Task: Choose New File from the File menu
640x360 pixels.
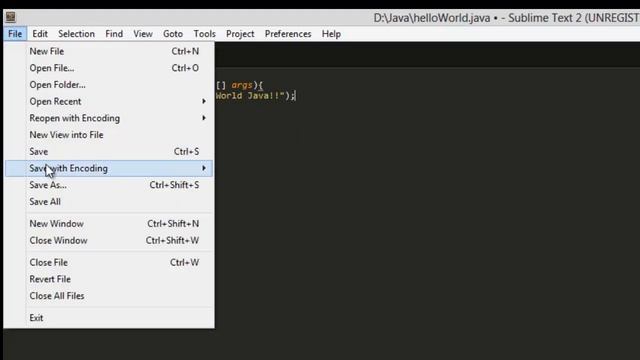Action: click(109, 51)
